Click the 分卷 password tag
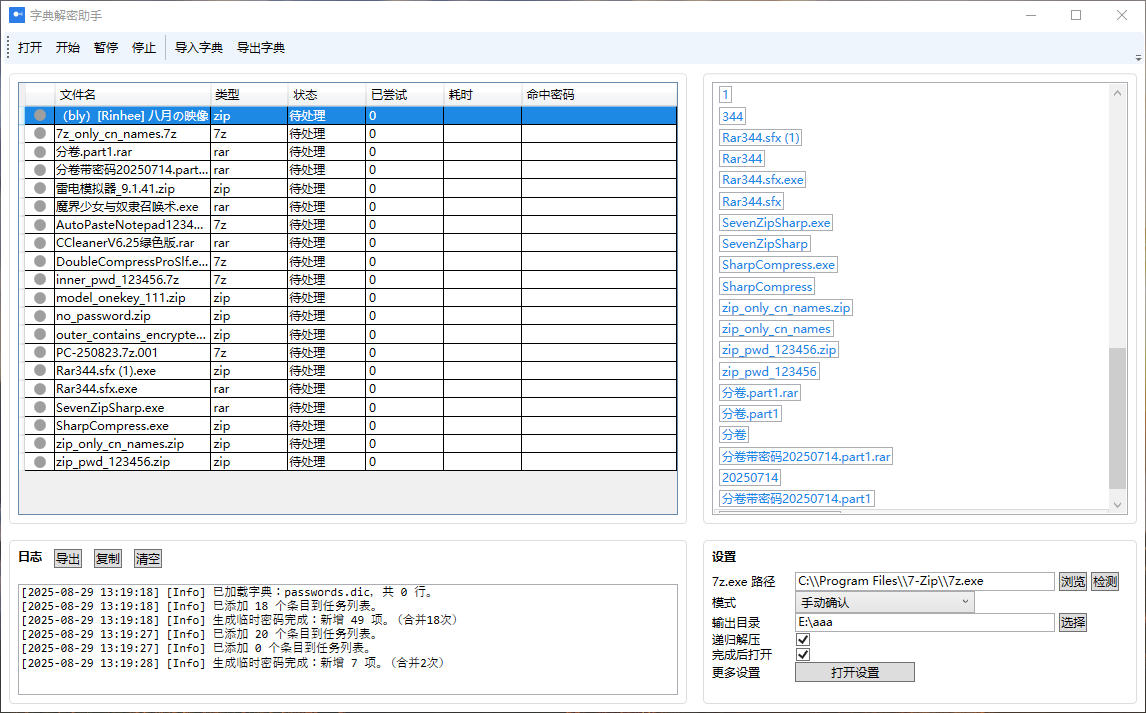 click(734, 435)
